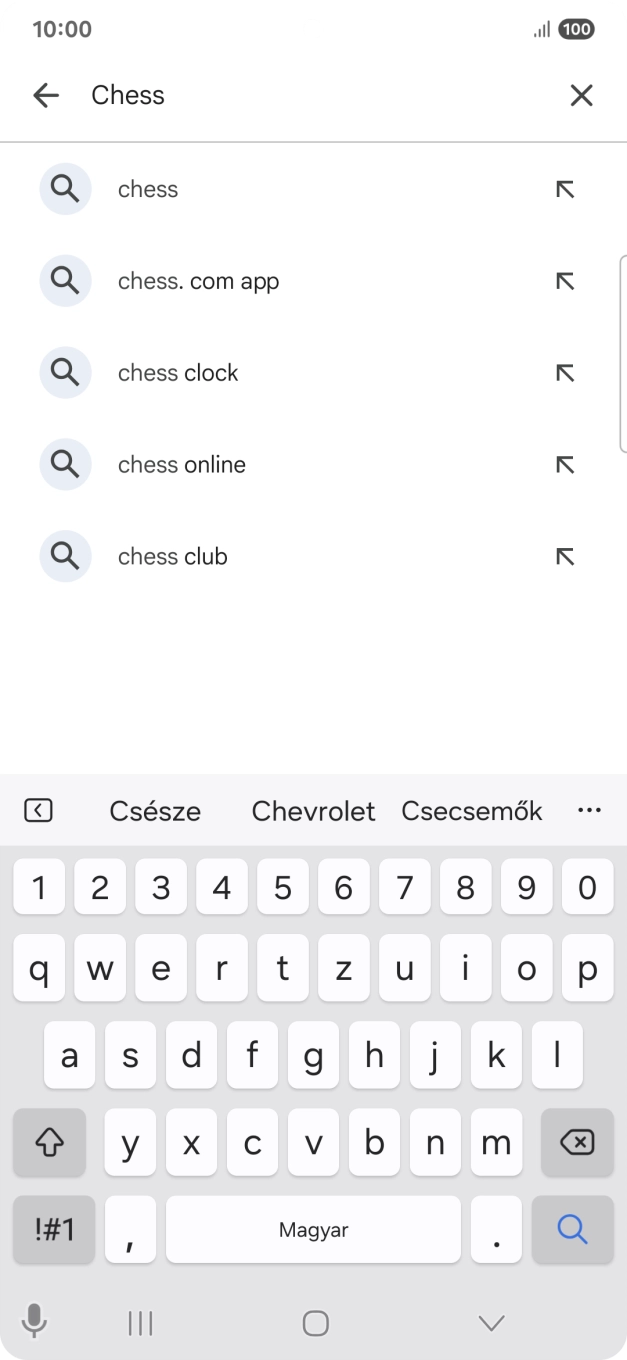Viewport: 627px width, 1360px height.
Task: Tap the microphone icon below the keyboard
Action: click(x=36, y=1322)
